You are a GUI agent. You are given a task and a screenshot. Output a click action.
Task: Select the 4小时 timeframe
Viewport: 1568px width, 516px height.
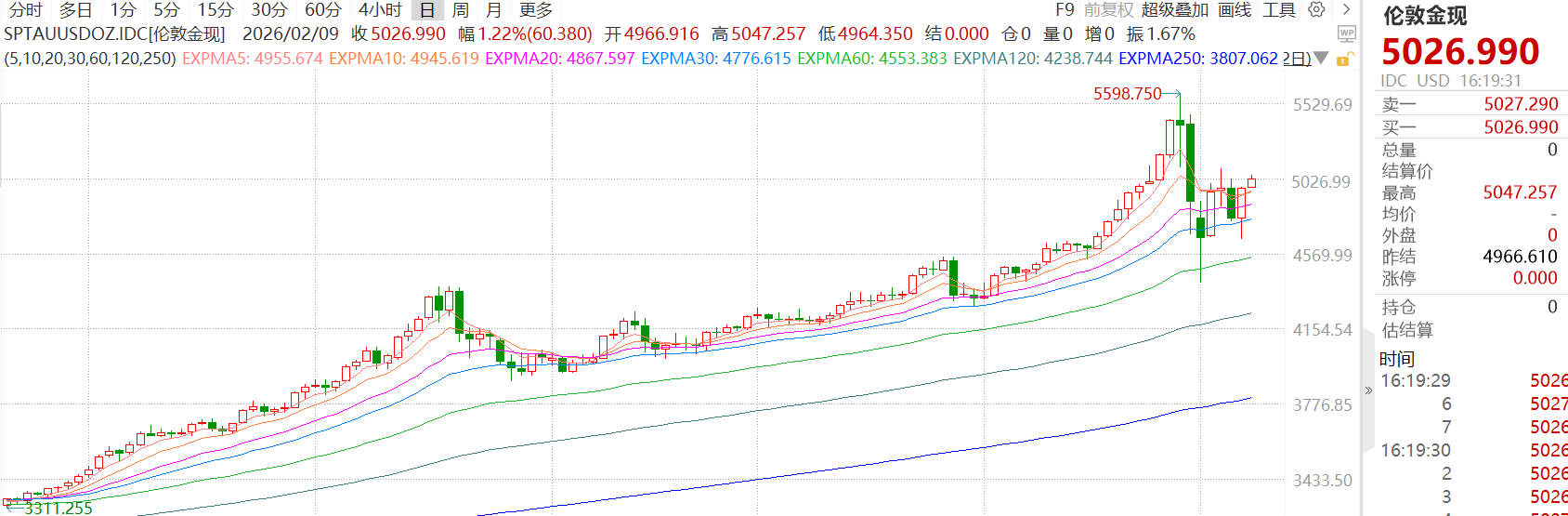coord(381,10)
